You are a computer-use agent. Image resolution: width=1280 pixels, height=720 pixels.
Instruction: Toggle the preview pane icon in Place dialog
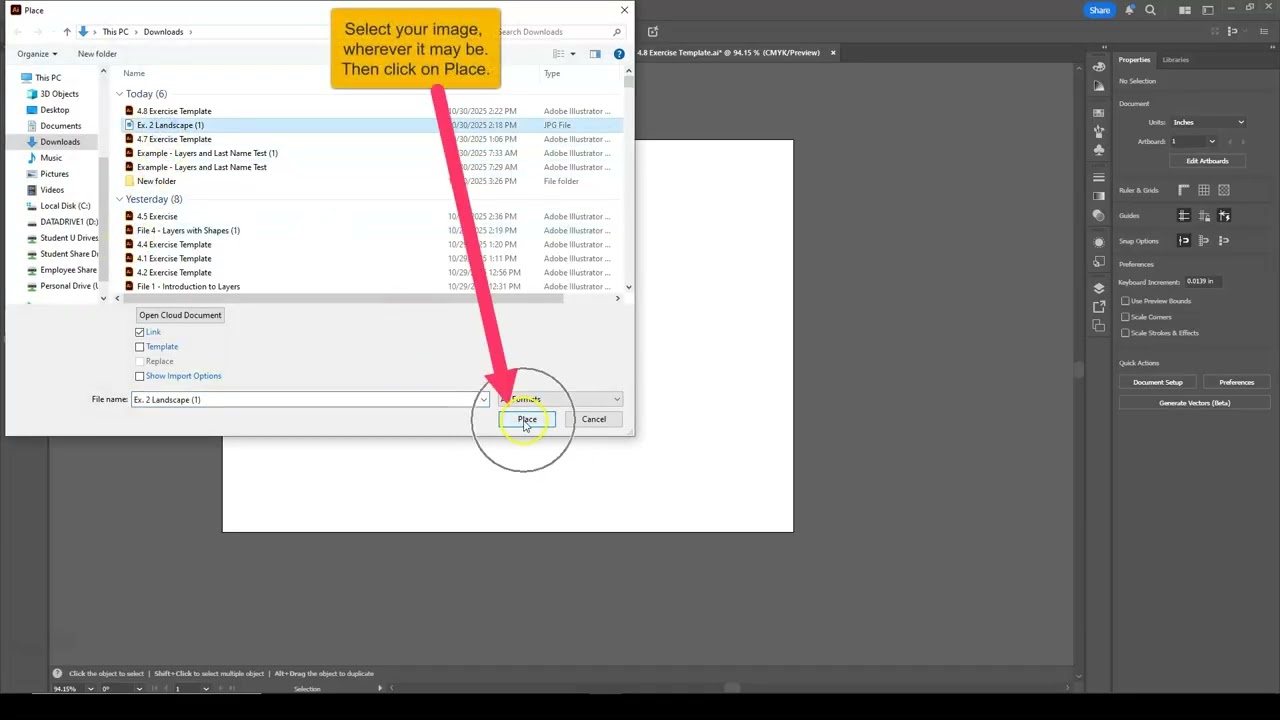tap(595, 54)
